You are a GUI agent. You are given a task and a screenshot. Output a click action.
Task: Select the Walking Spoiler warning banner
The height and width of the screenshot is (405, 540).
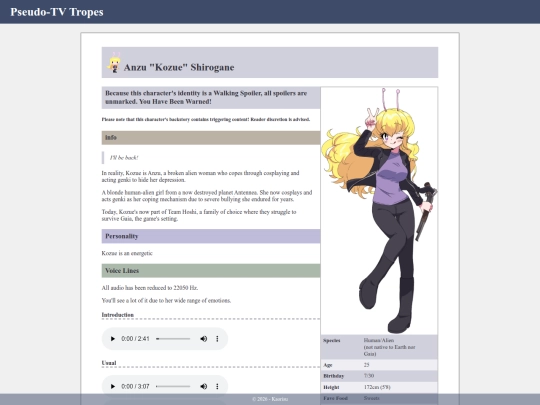click(x=211, y=97)
